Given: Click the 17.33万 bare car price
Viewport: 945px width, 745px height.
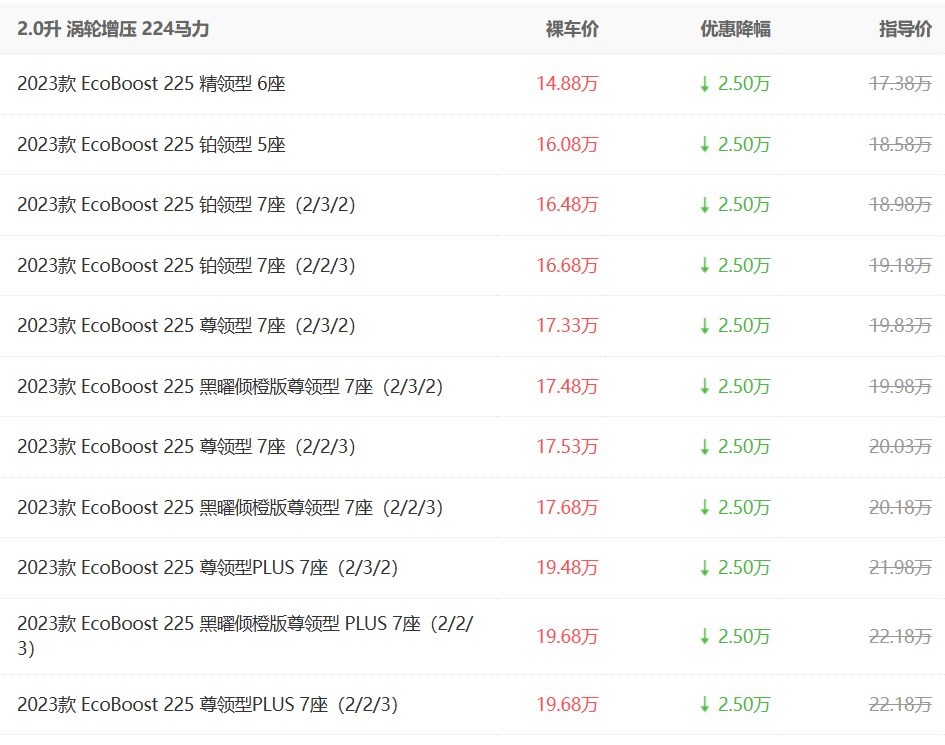Looking at the screenshot, I should (x=567, y=325).
